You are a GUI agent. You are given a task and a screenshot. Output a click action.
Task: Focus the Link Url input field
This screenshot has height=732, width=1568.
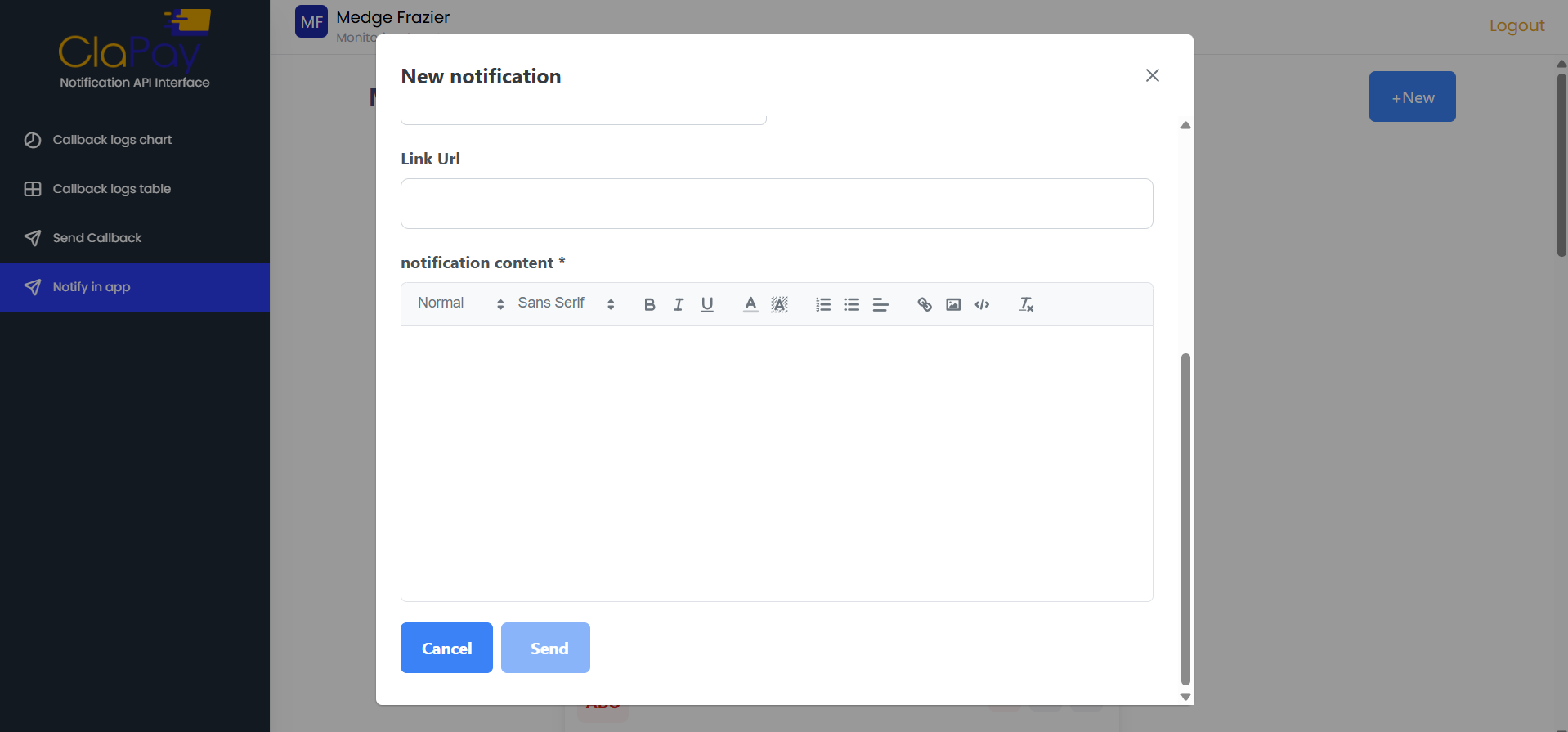(x=777, y=204)
